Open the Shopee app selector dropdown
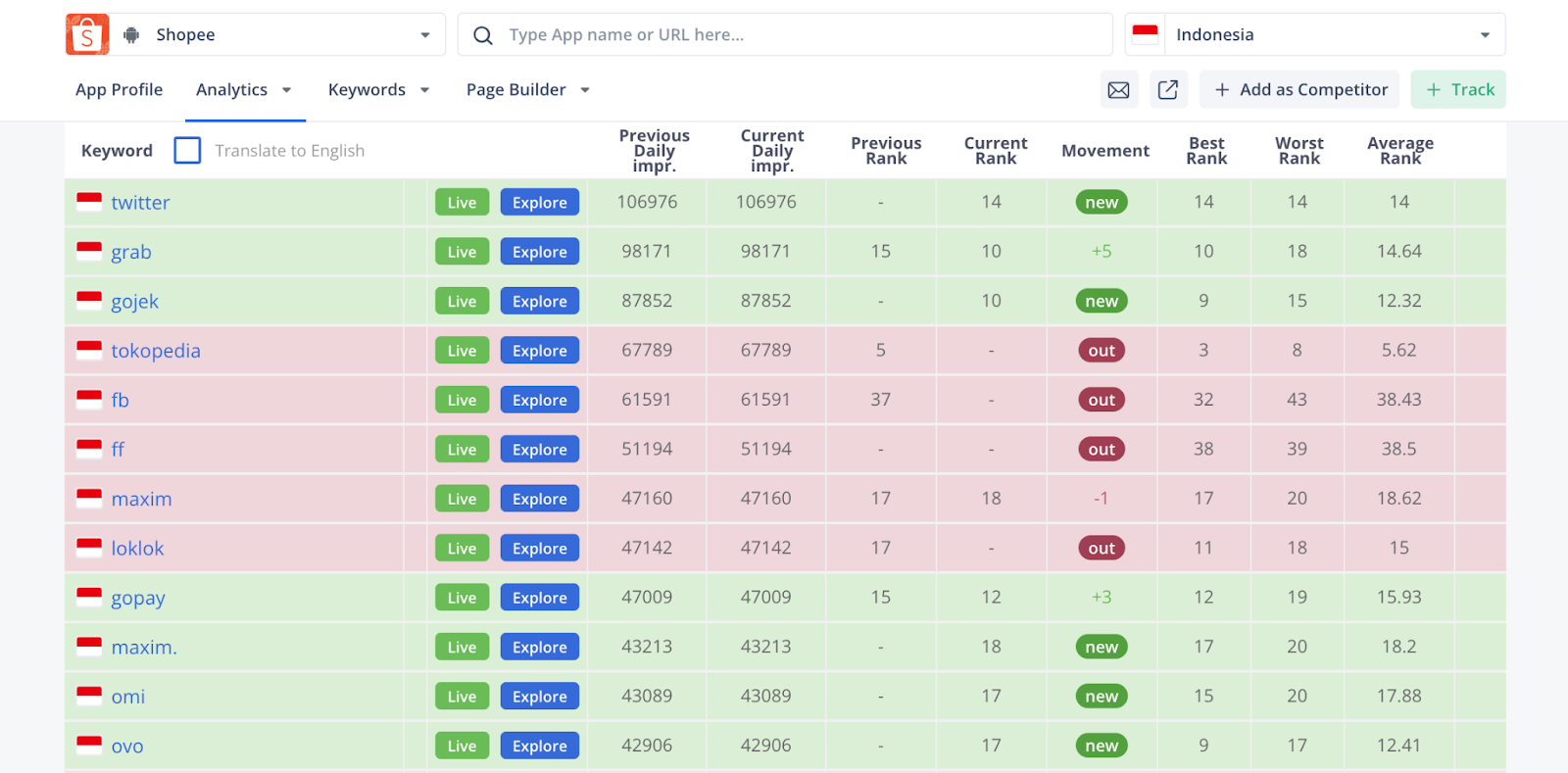1568x773 pixels. click(256, 35)
